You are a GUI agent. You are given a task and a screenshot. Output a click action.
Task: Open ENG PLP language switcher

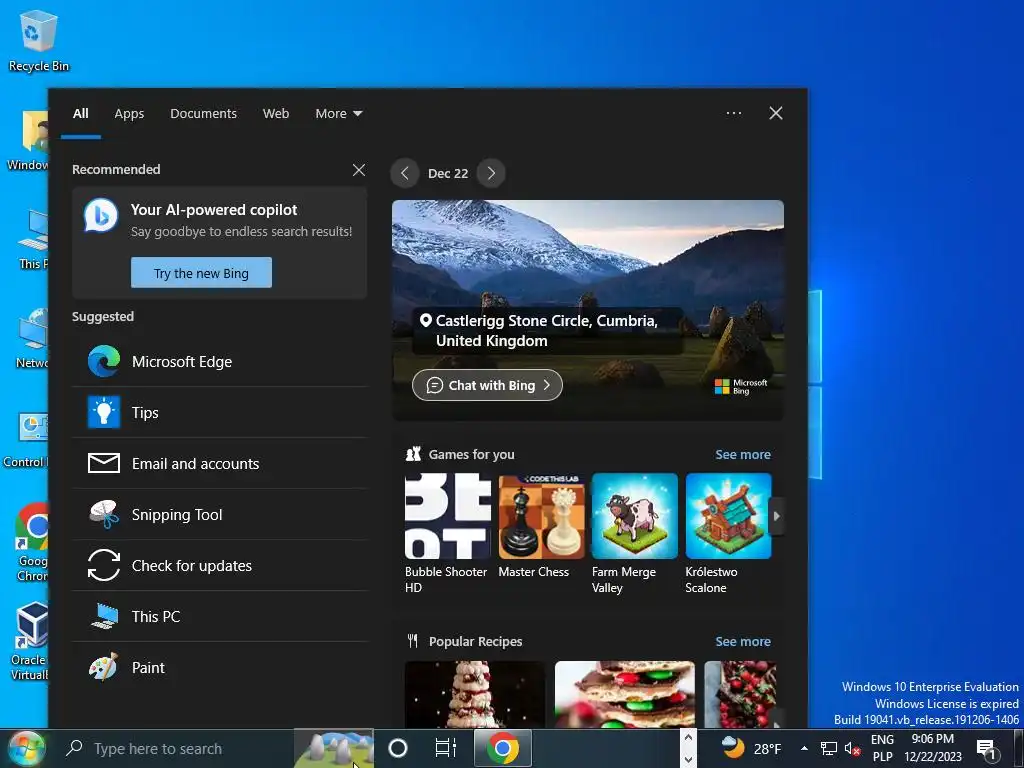[882, 748]
